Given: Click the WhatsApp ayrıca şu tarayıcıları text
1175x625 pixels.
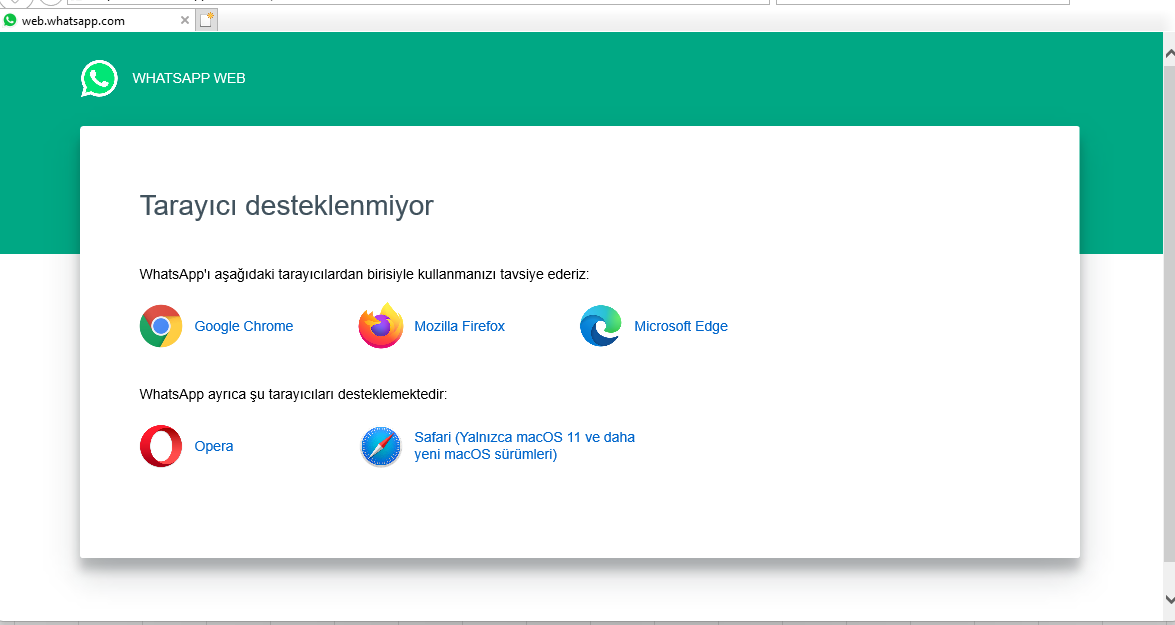Looking at the screenshot, I should pyautogui.click(x=293, y=394).
